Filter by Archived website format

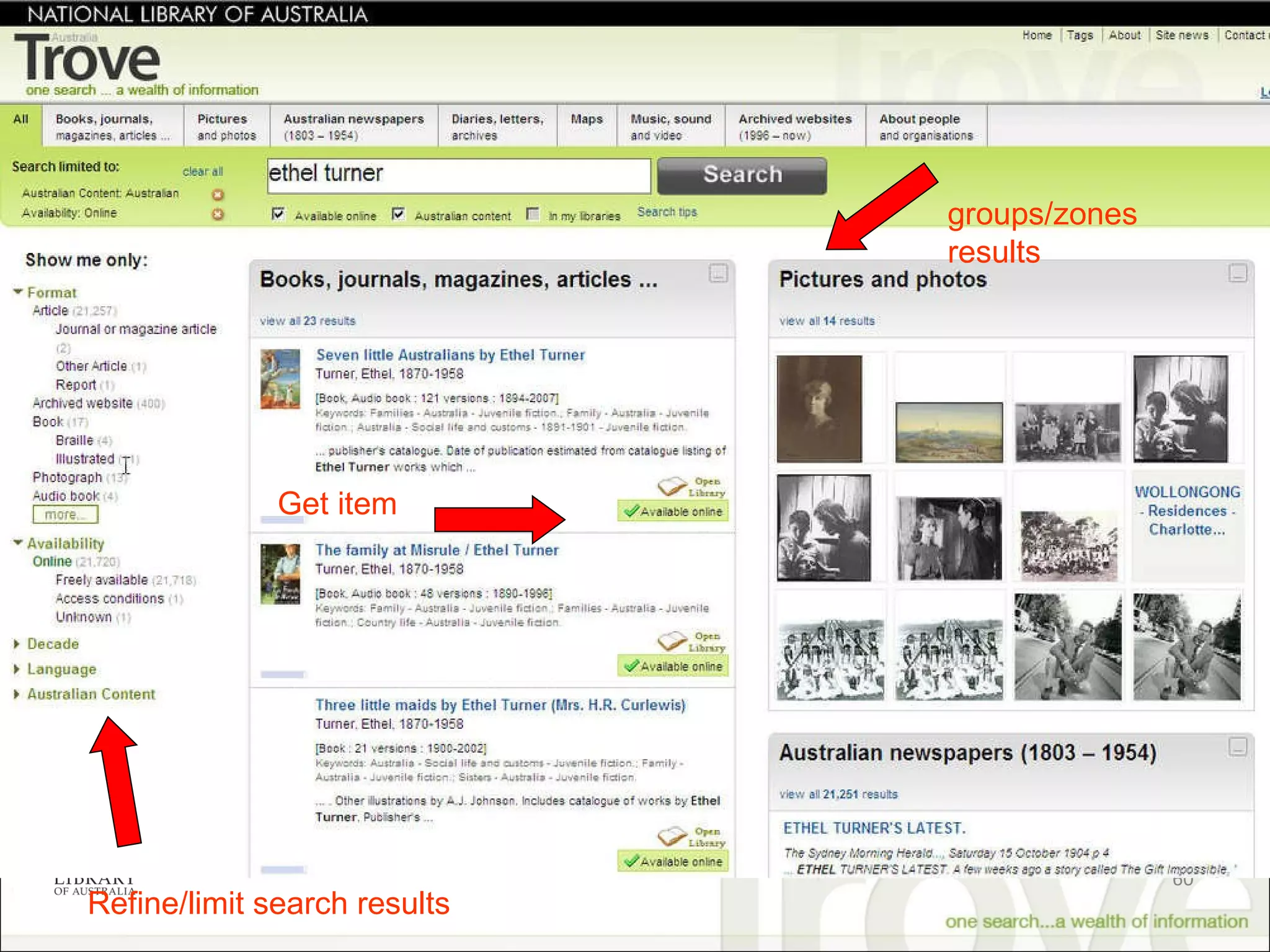click(x=82, y=403)
